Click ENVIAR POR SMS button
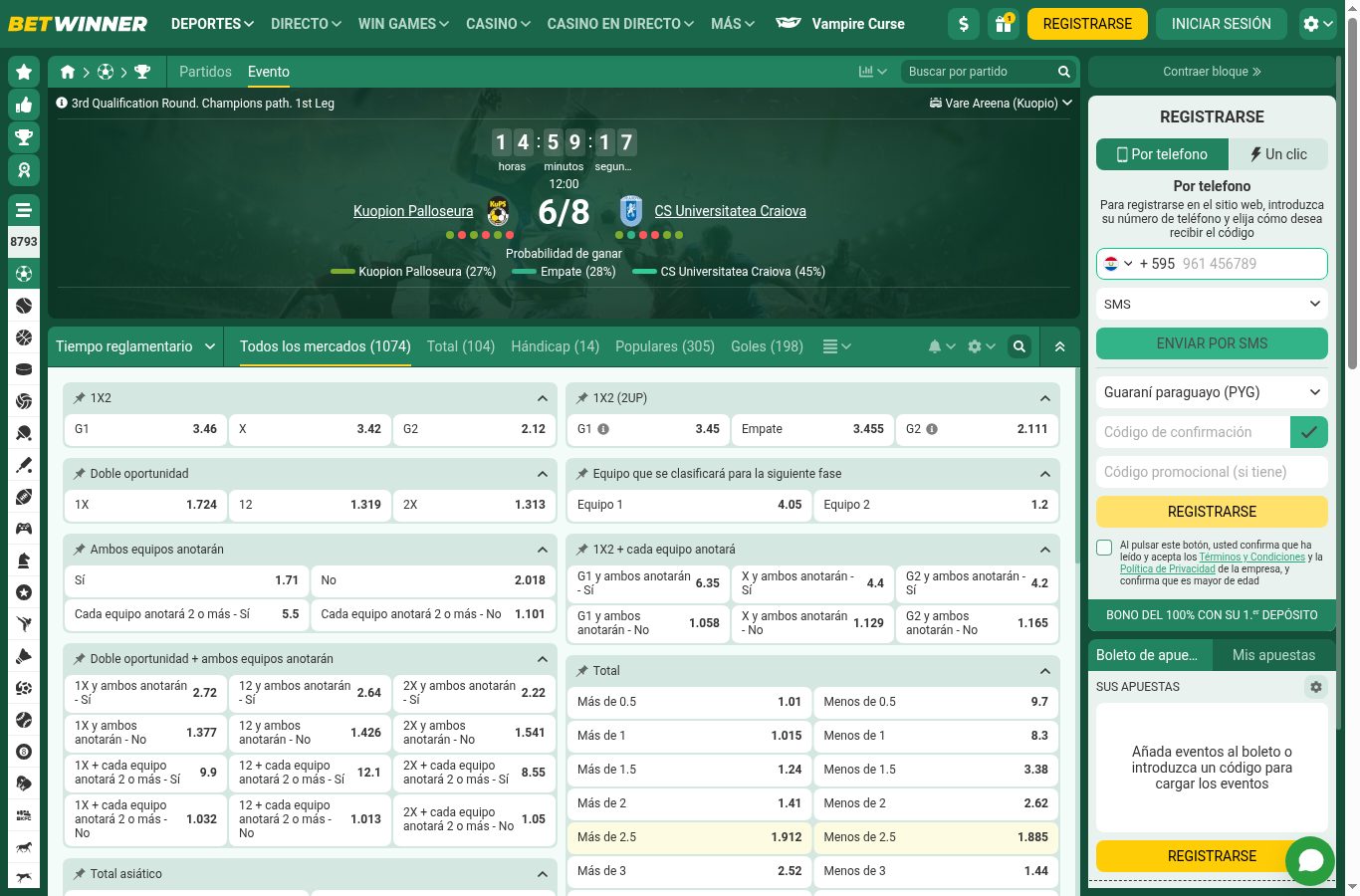Image resolution: width=1360 pixels, height=896 pixels. click(1212, 343)
